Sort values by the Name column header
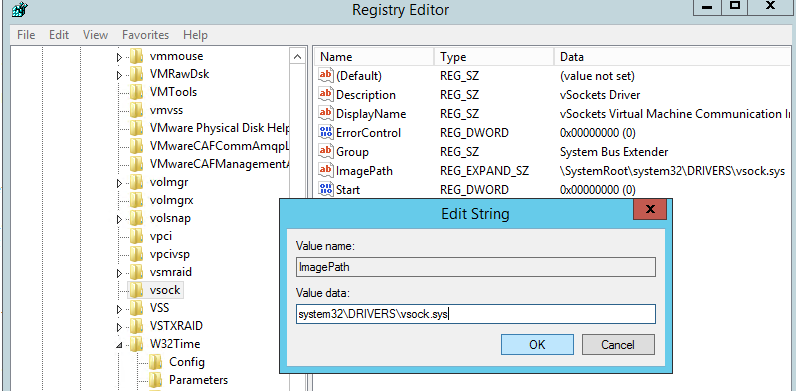The height and width of the screenshot is (391, 796). coord(374,57)
